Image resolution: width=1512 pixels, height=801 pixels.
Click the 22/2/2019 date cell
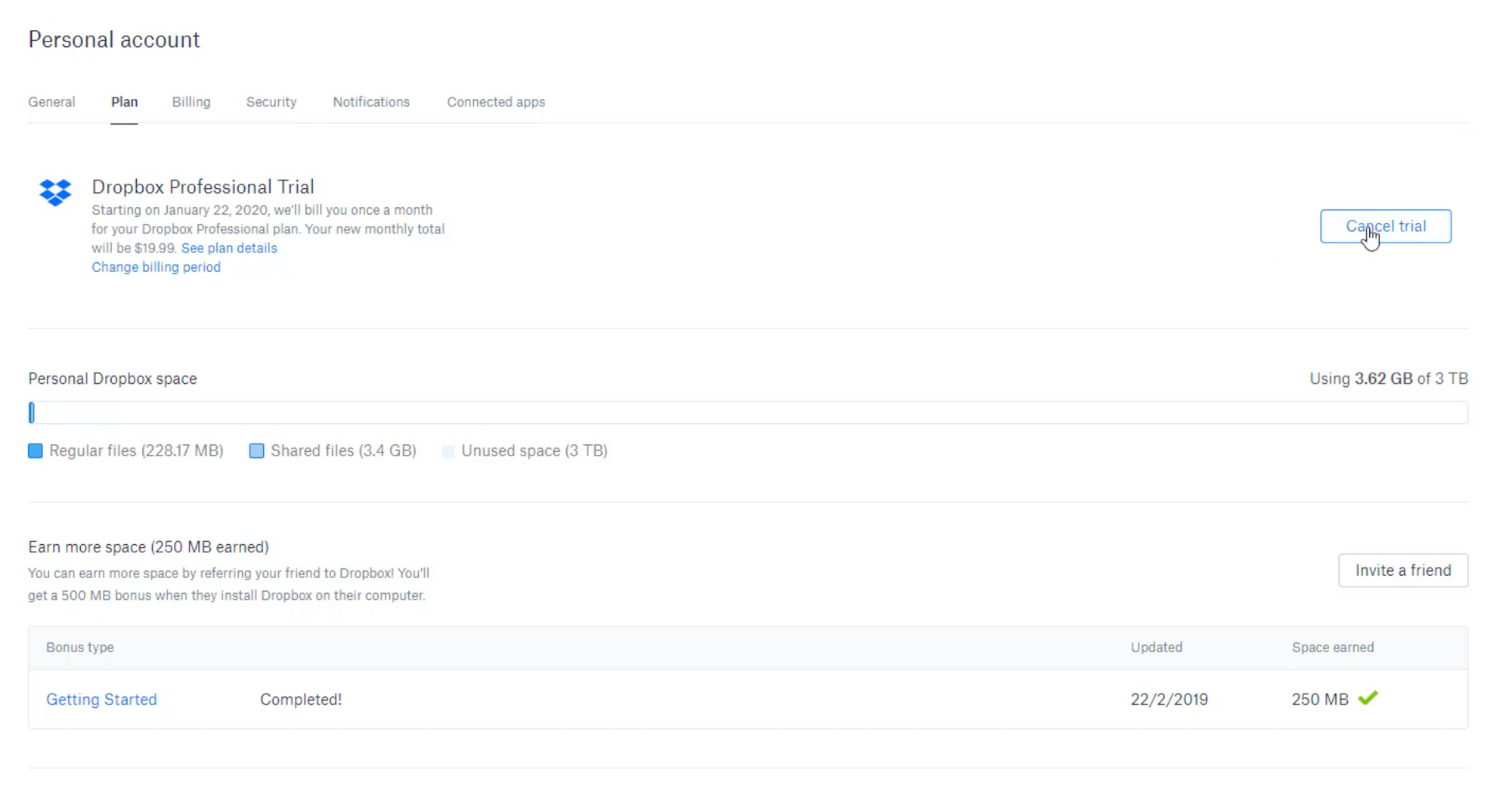(x=1170, y=700)
